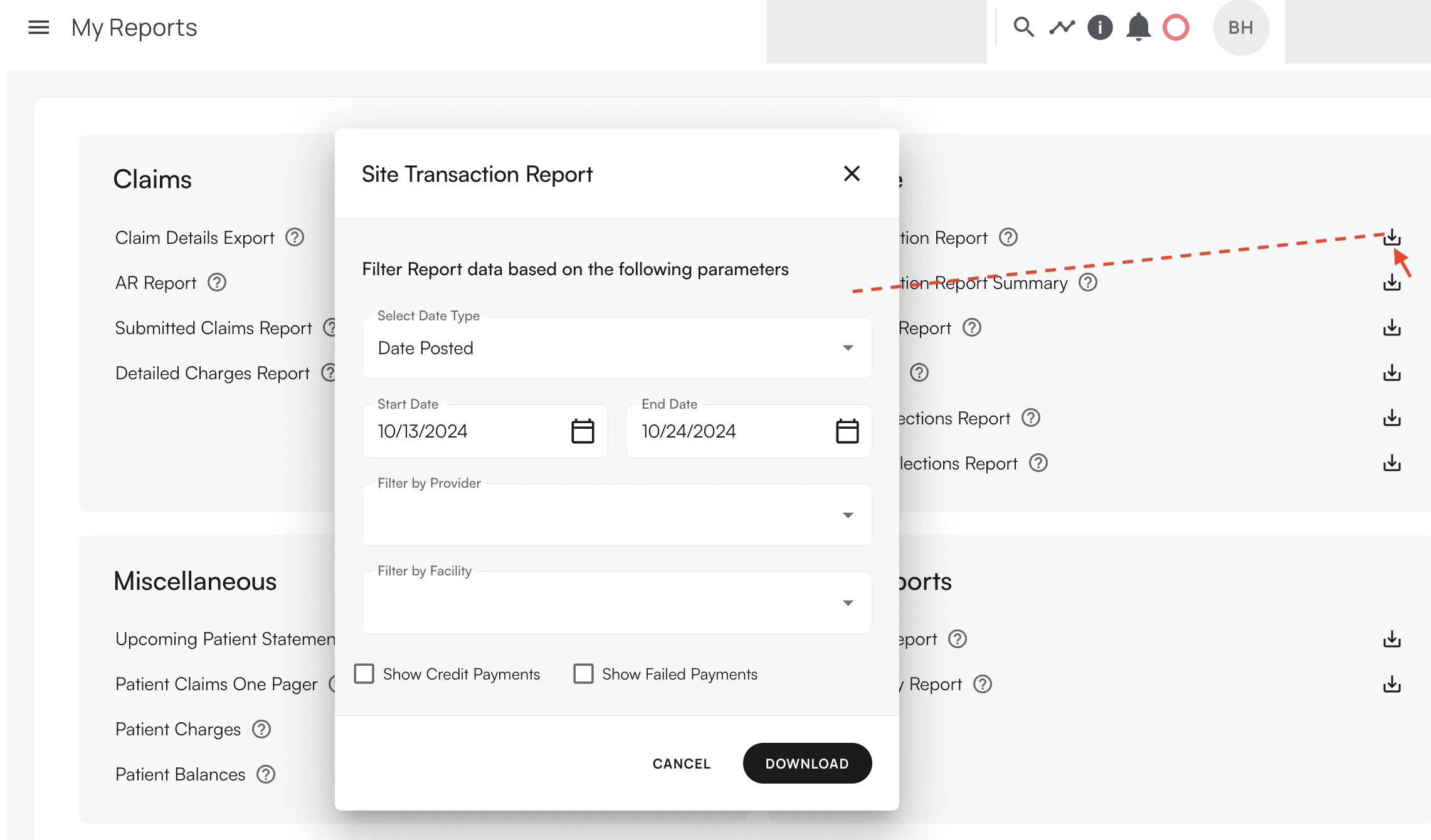The image size is (1431, 840).
Task: Click the red ring status icon
Action: pos(1176,28)
